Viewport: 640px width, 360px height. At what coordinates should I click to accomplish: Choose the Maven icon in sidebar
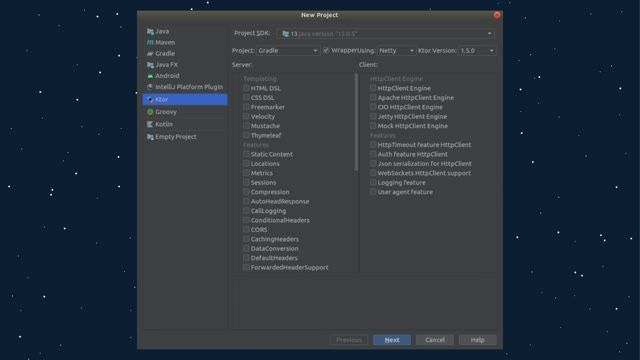[x=150, y=42]
